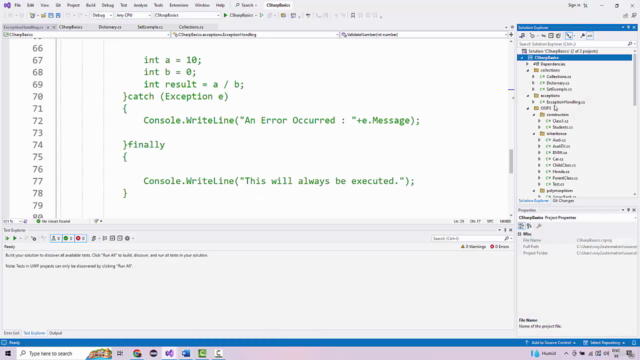Open Test Explorer settings gear

[x=127, y=238]
